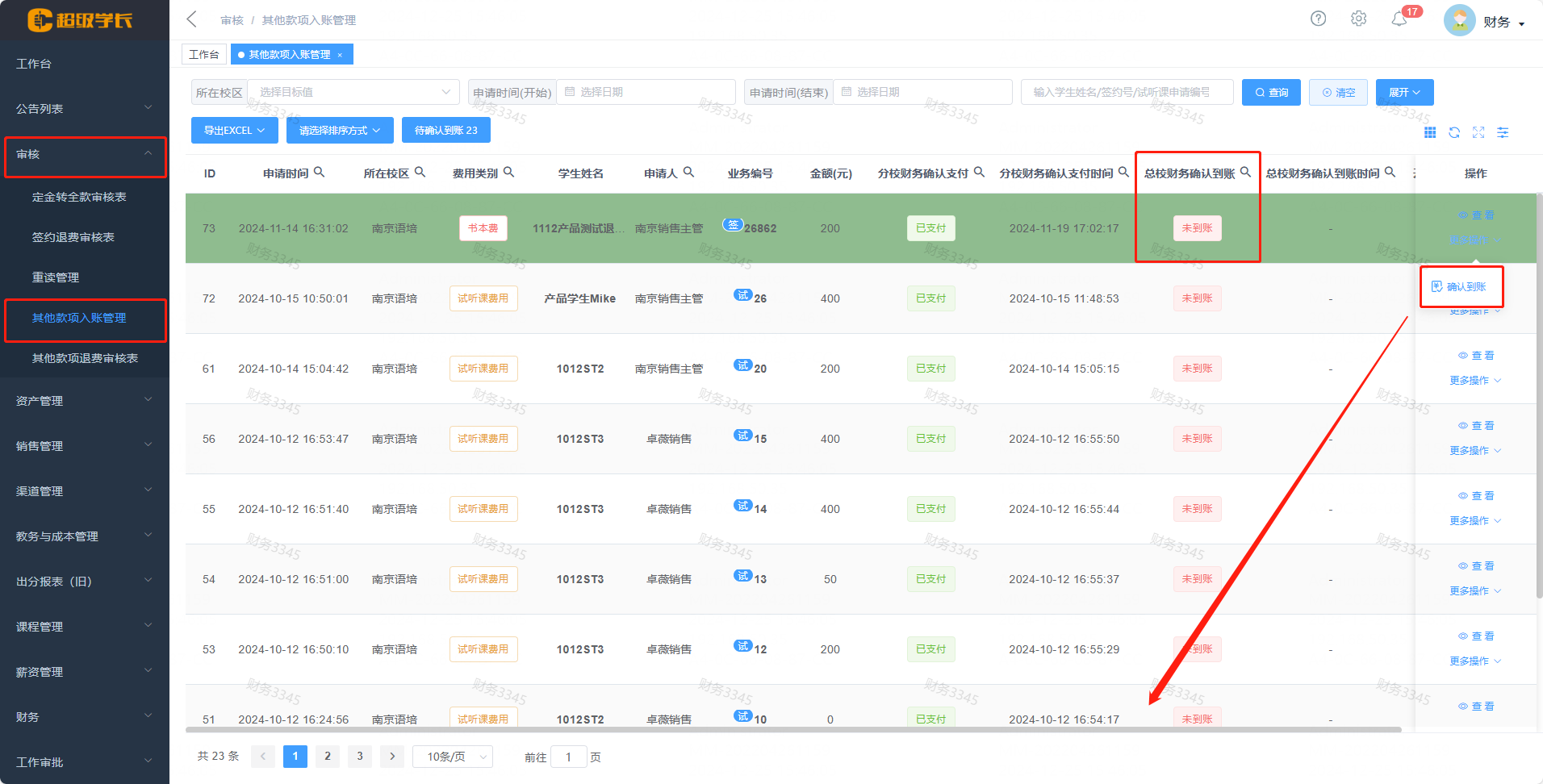Close the 其他款项入账管理 tab
This screenshot has width=1543, height=784.
click(x=340, y=55)
